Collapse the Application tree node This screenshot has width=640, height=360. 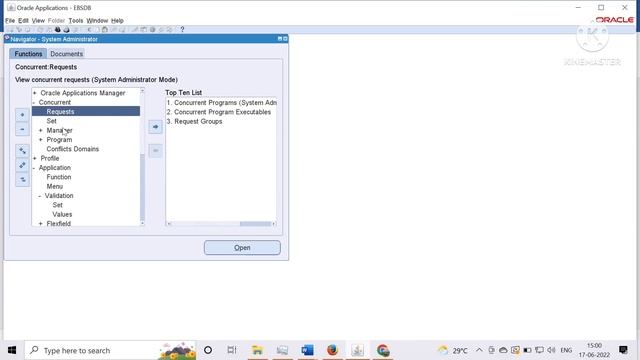(34, 168)
